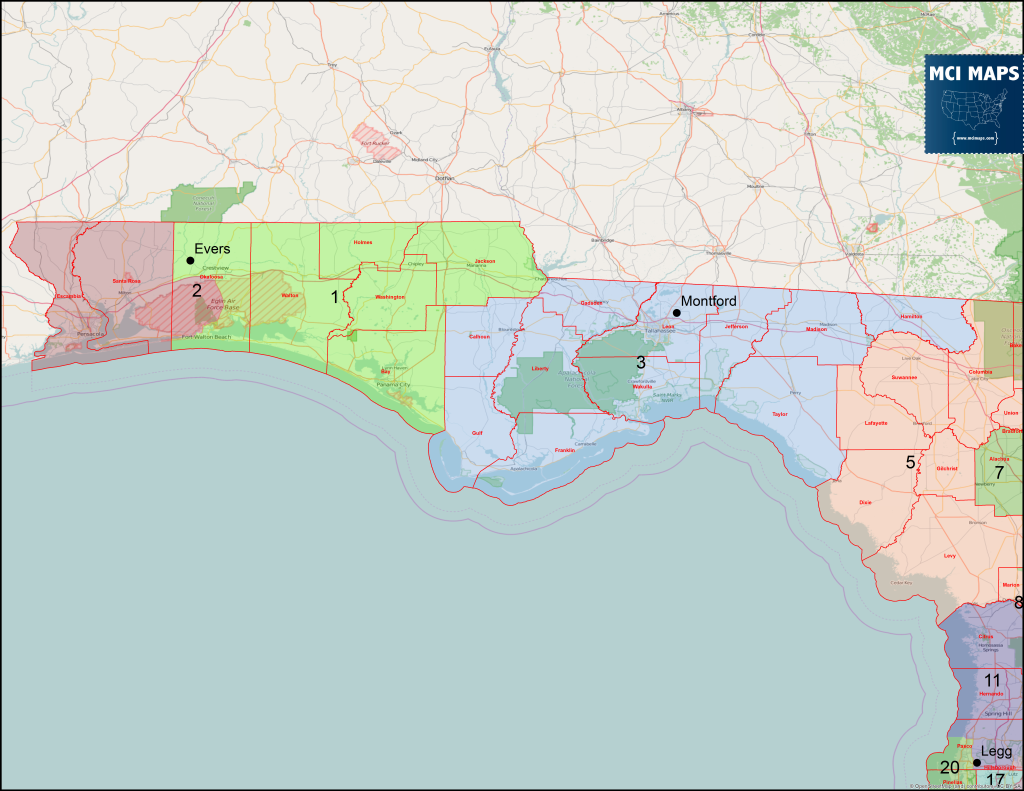Viewport: 1024px width, 791px height.
Task: Click the Calhoun county label
Action: point(479,337)
